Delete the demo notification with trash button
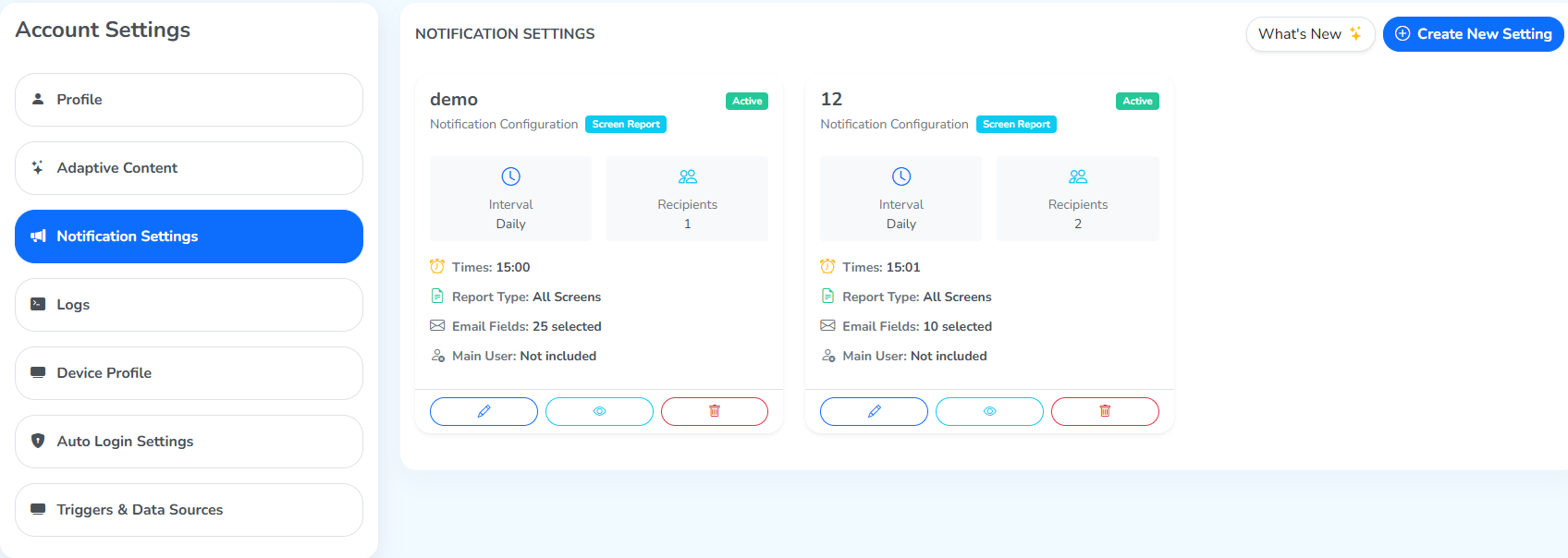1568x558 pixels. pyautogui.click(x=715, y=411)
